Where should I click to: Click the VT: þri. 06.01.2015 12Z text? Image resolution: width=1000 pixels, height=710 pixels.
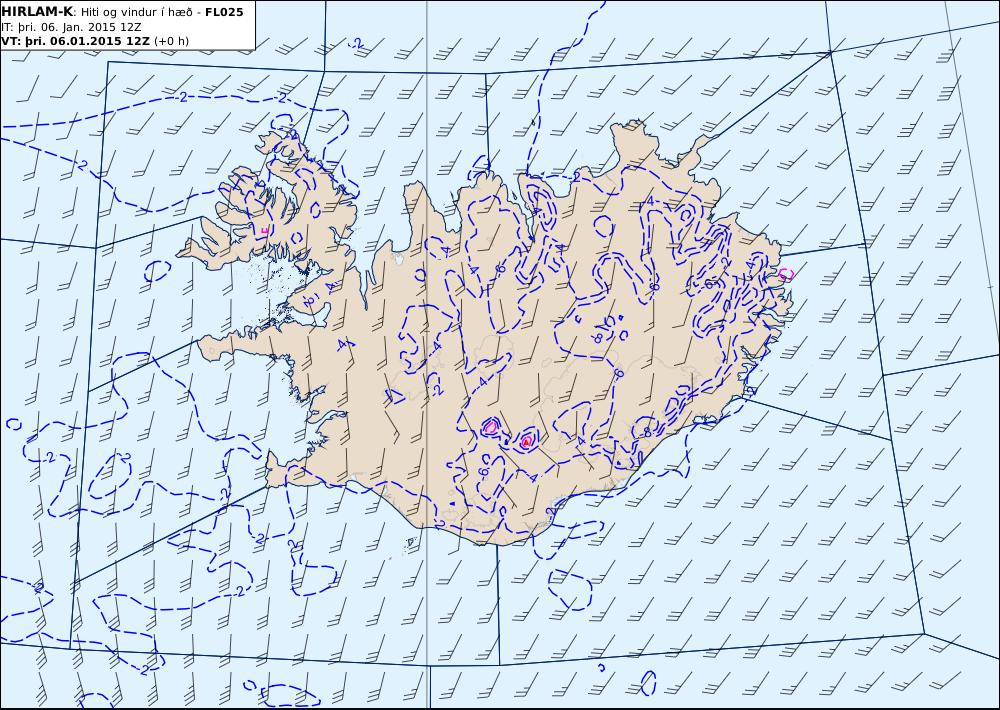coord(76,41)
